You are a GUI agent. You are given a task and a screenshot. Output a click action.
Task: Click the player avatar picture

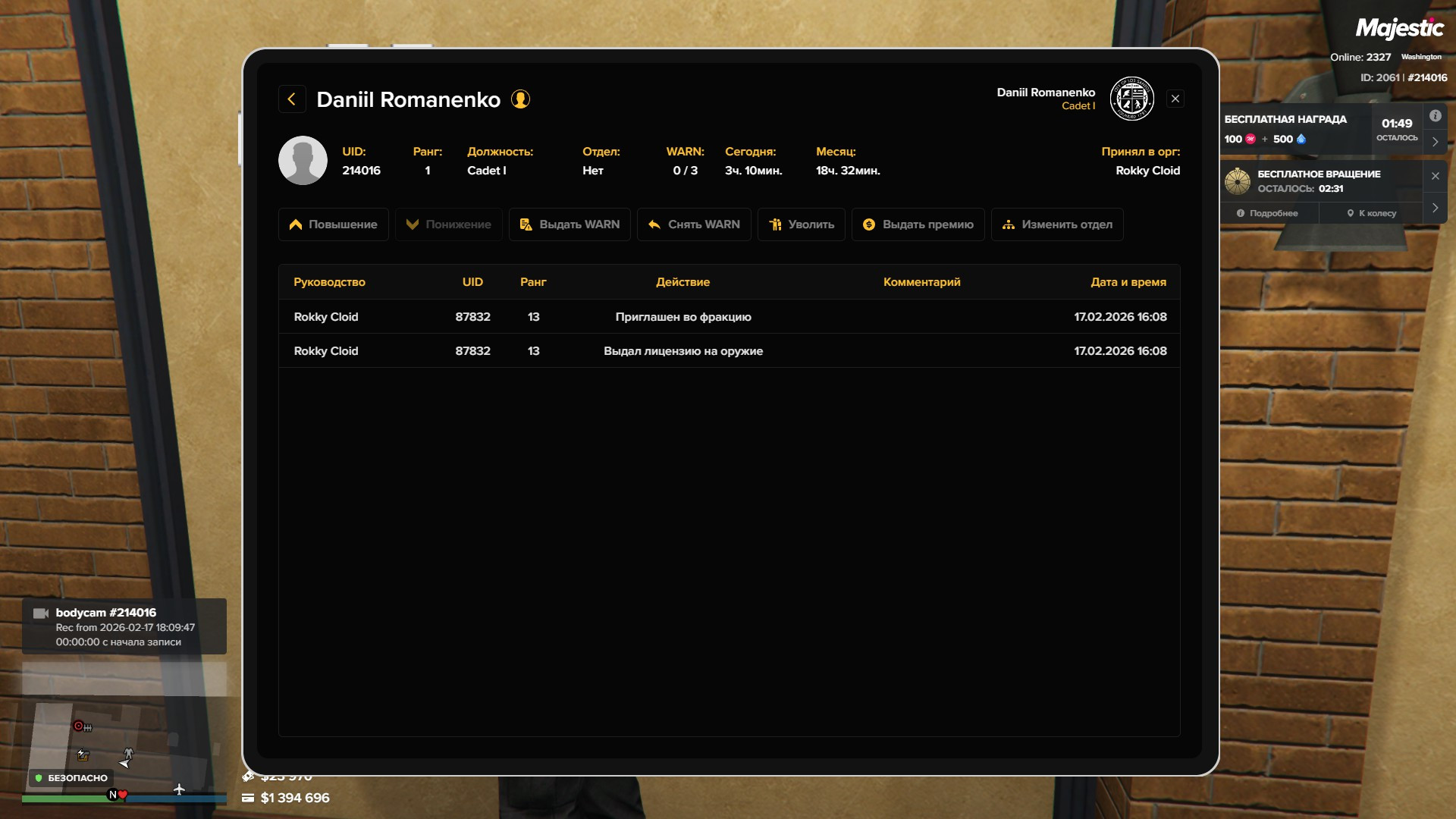[303, 161]
